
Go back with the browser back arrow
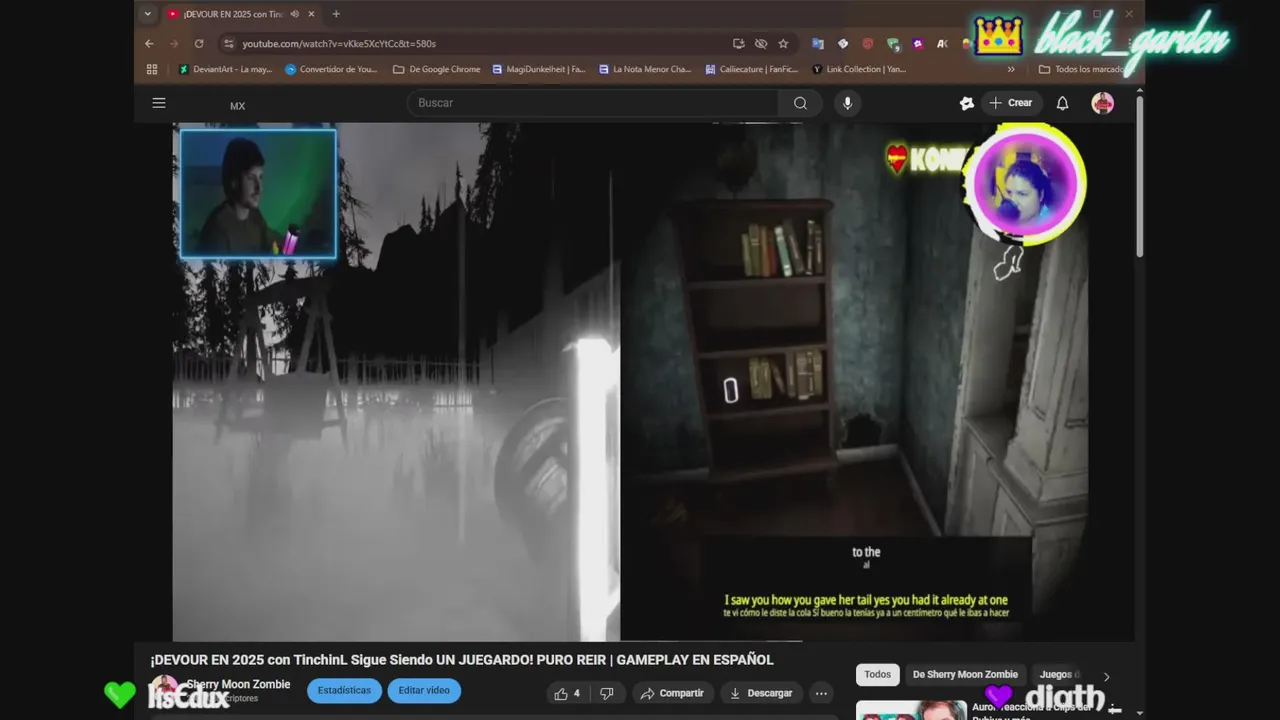149,44
